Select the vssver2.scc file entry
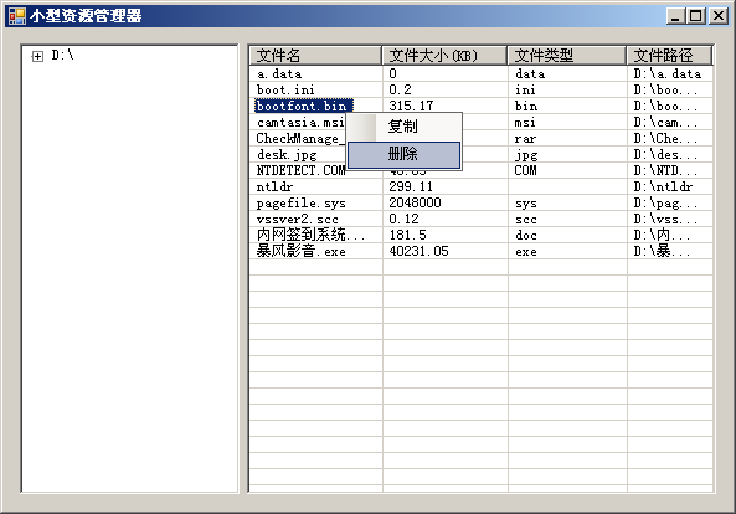736x514 pixels. click(x=297, y=218)
